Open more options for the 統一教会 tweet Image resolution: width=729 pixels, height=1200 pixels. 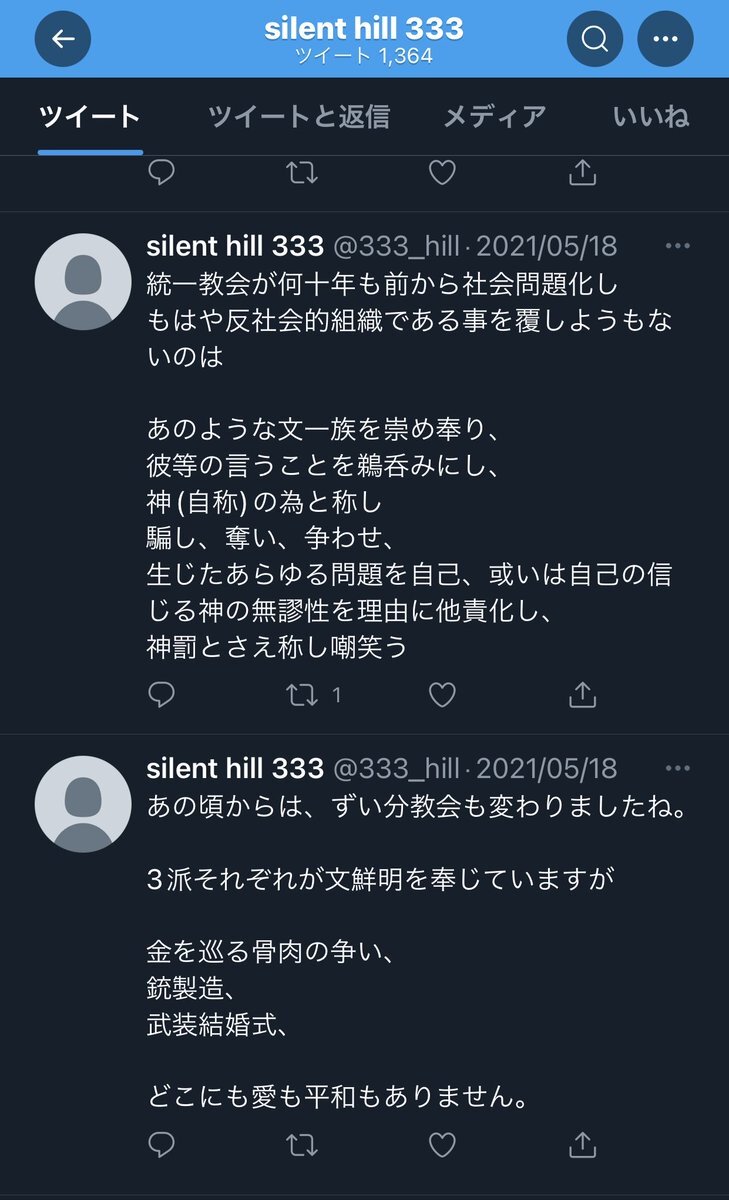coord(678,245)
